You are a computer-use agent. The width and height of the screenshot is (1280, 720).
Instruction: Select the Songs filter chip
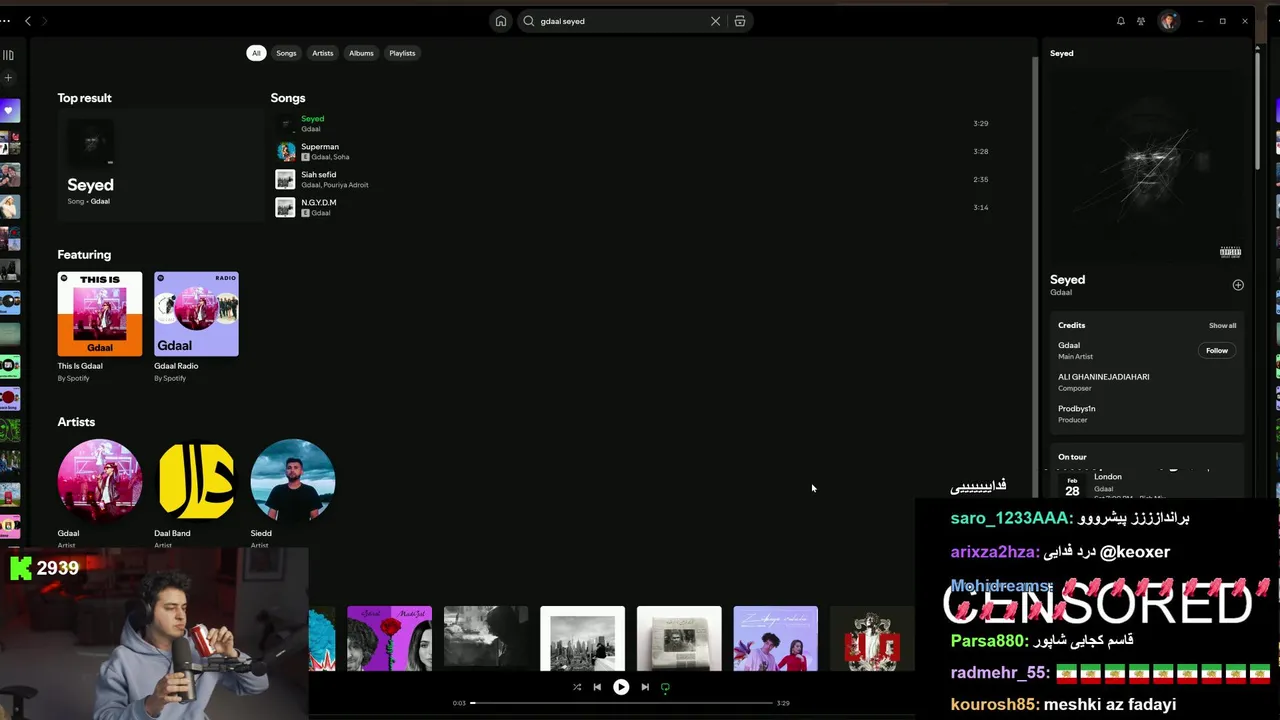point(286,53)
